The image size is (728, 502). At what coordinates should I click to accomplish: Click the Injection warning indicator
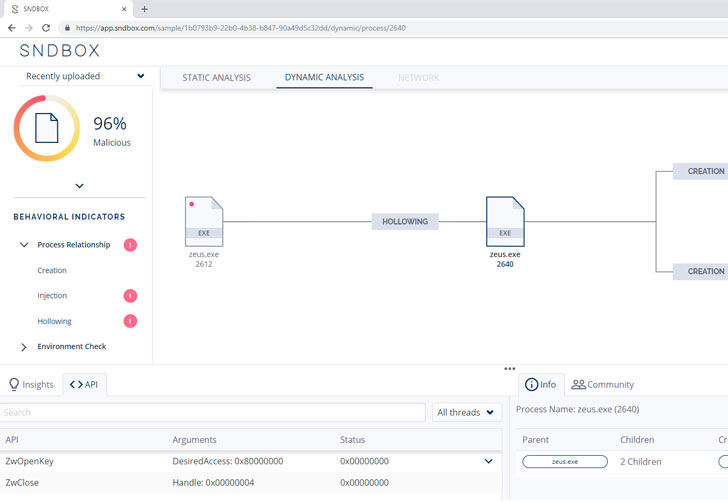[130, 296]
